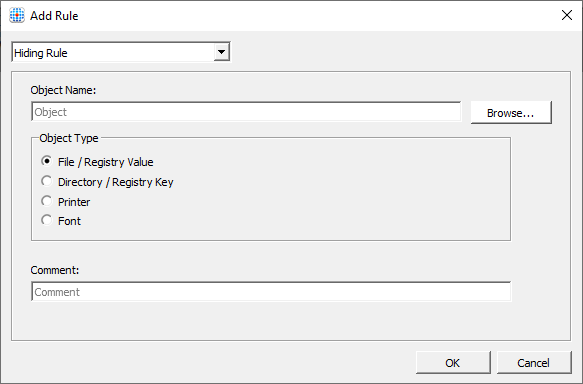Expand the Hiding Rule dropdown arrow
The width and height of the screenshot is (583, 384).
[x=221, y=52]
